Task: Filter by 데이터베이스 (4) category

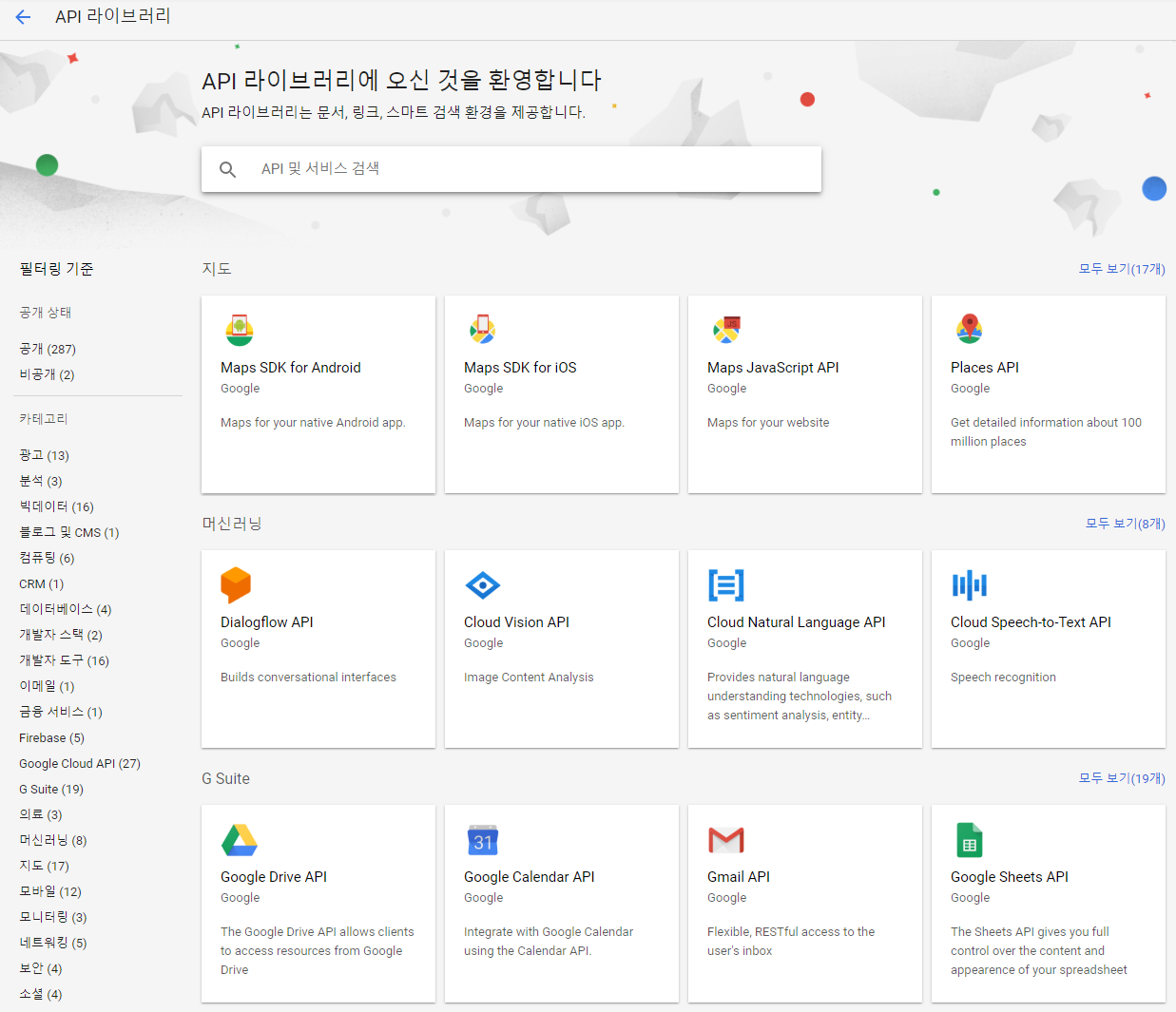Action: 66,609
